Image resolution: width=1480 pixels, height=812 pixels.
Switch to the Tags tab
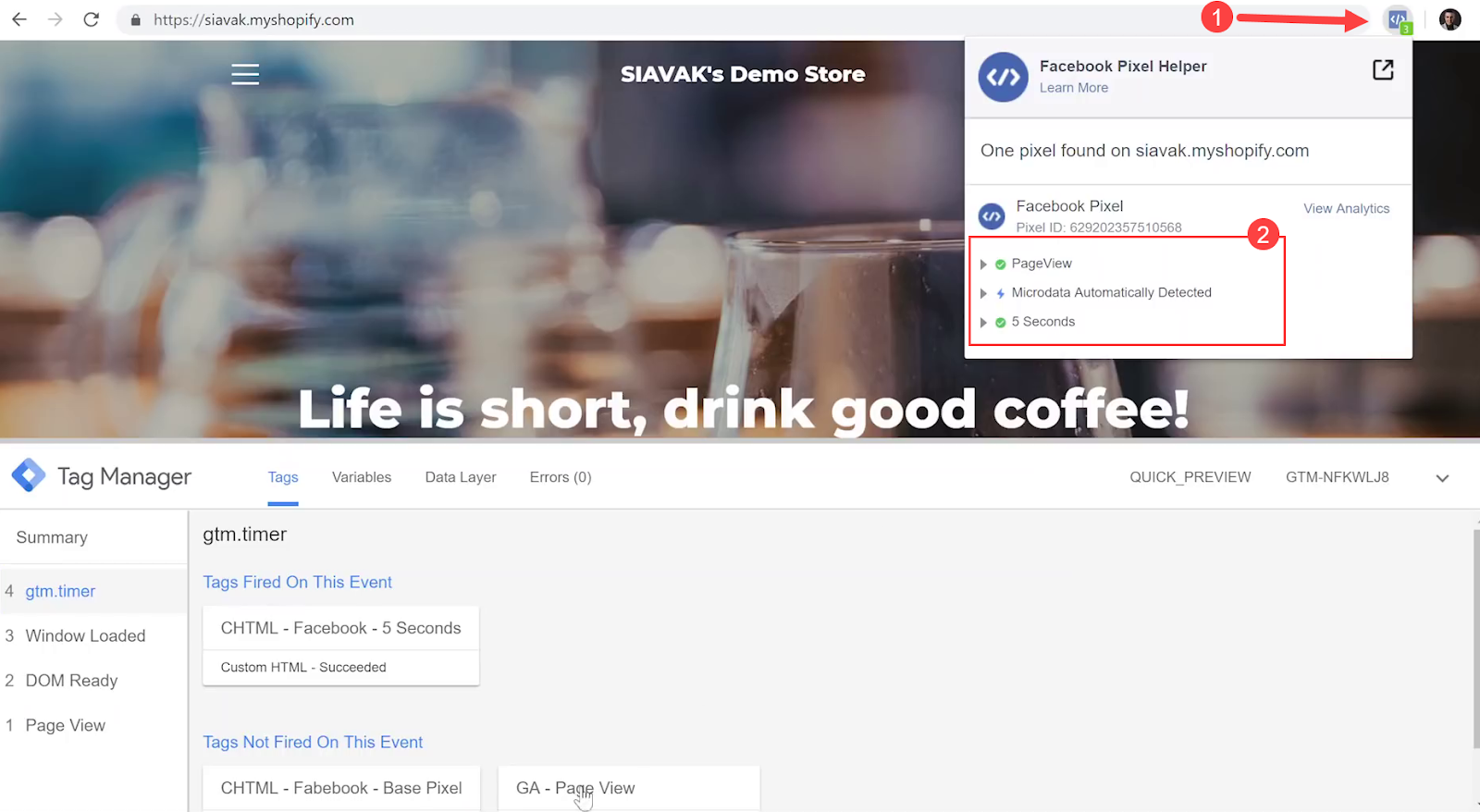coord(283,477)
